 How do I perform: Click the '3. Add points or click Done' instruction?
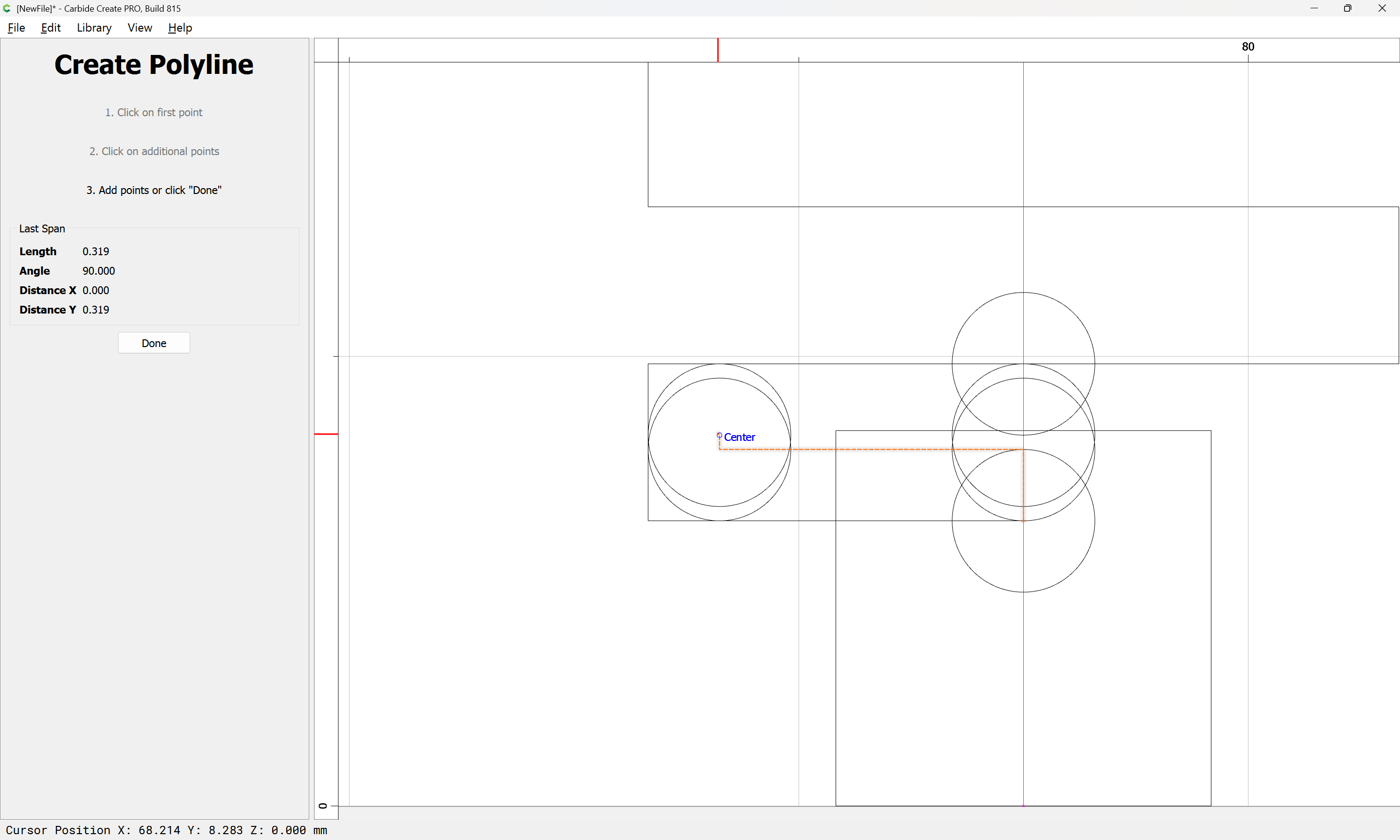(x=154, y=190)
